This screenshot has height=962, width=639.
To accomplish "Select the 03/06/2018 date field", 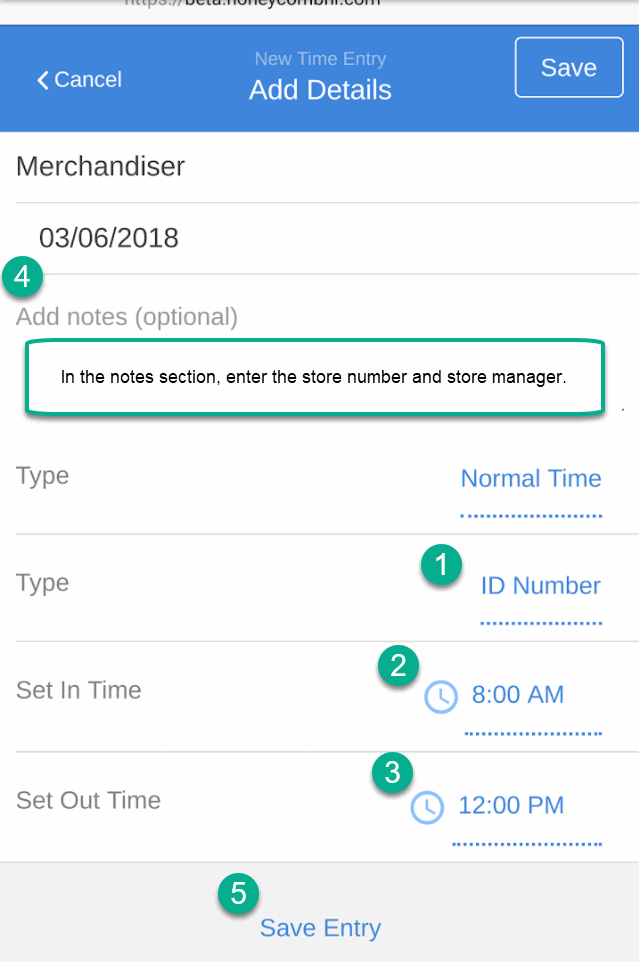I will pos(109,238).
